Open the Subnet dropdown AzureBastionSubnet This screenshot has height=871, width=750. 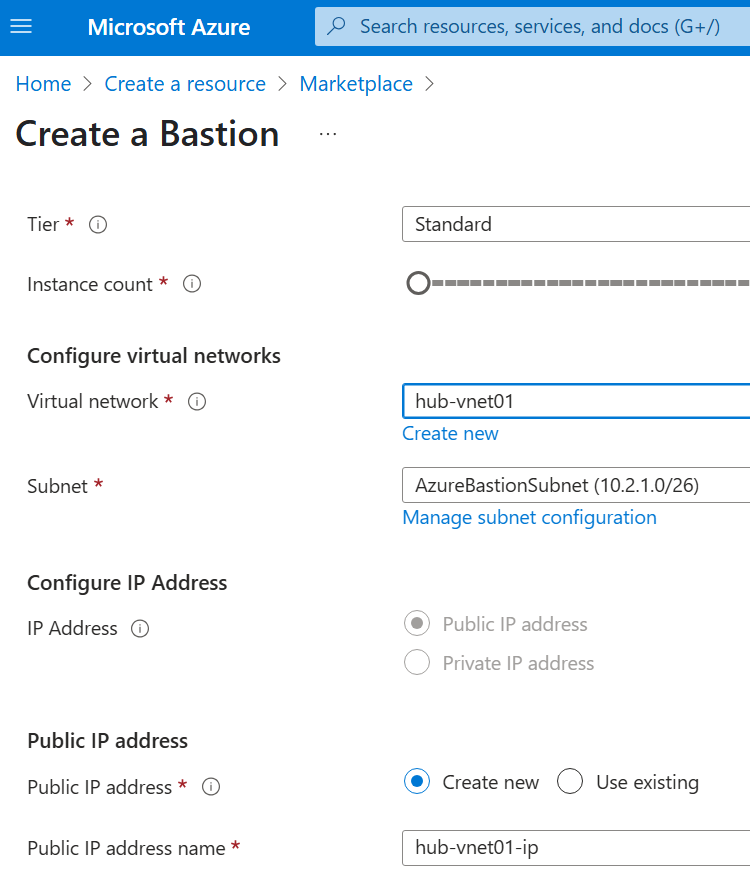click(576, 485)
